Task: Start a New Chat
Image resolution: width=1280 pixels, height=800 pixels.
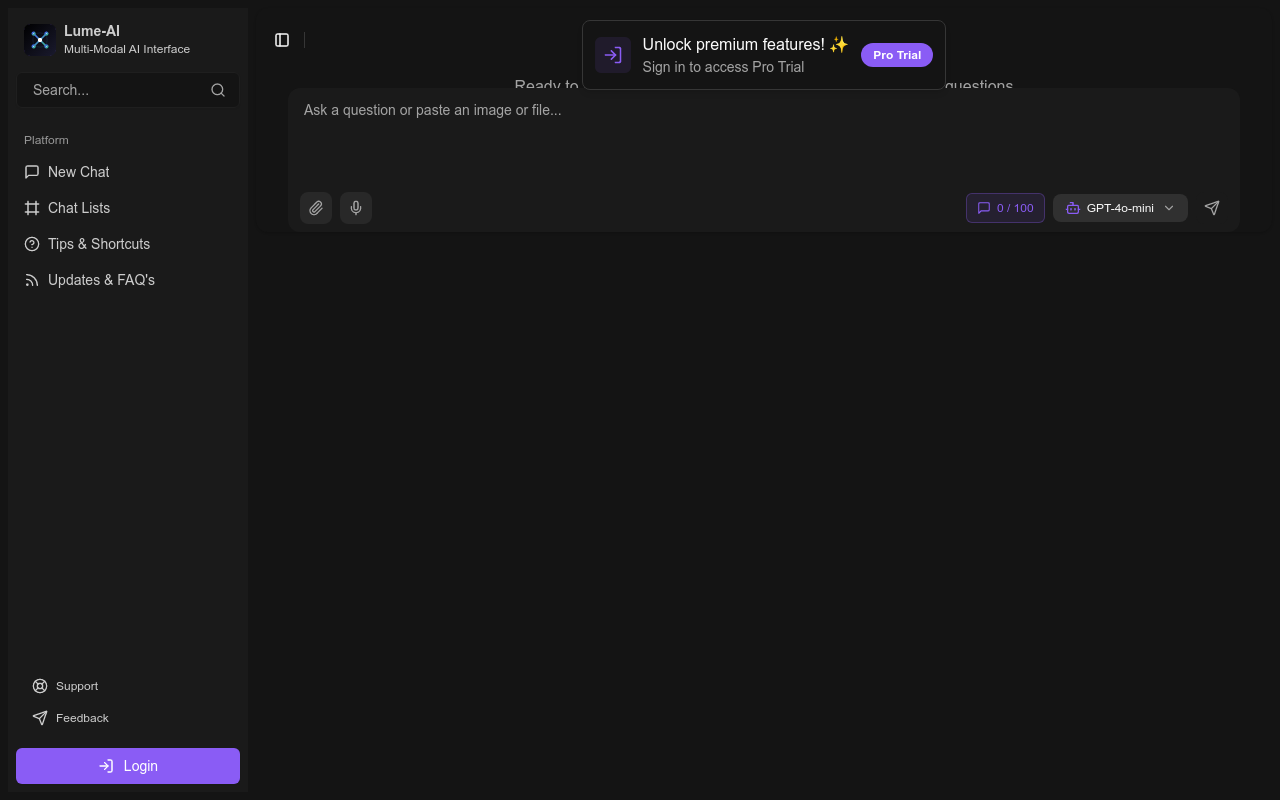Action: pyautogui.click(x=78, y=172)
